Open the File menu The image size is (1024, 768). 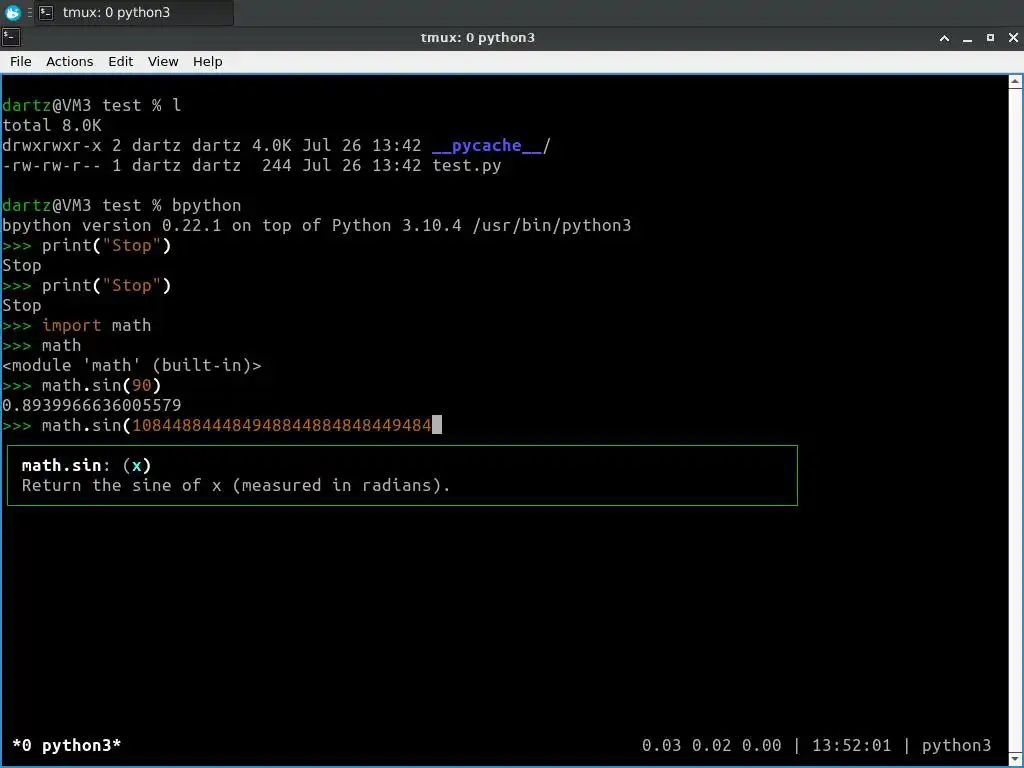[x=20, y=61]
